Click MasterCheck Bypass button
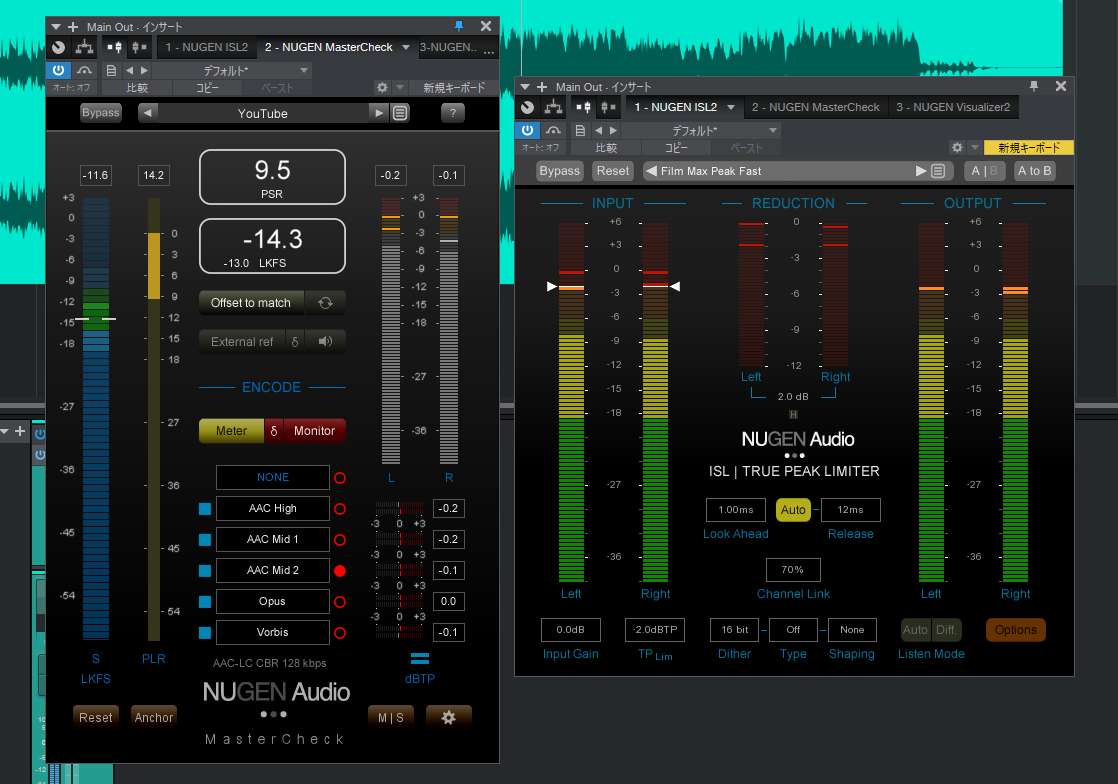The image size is (1118, 784). pos(101,113)
